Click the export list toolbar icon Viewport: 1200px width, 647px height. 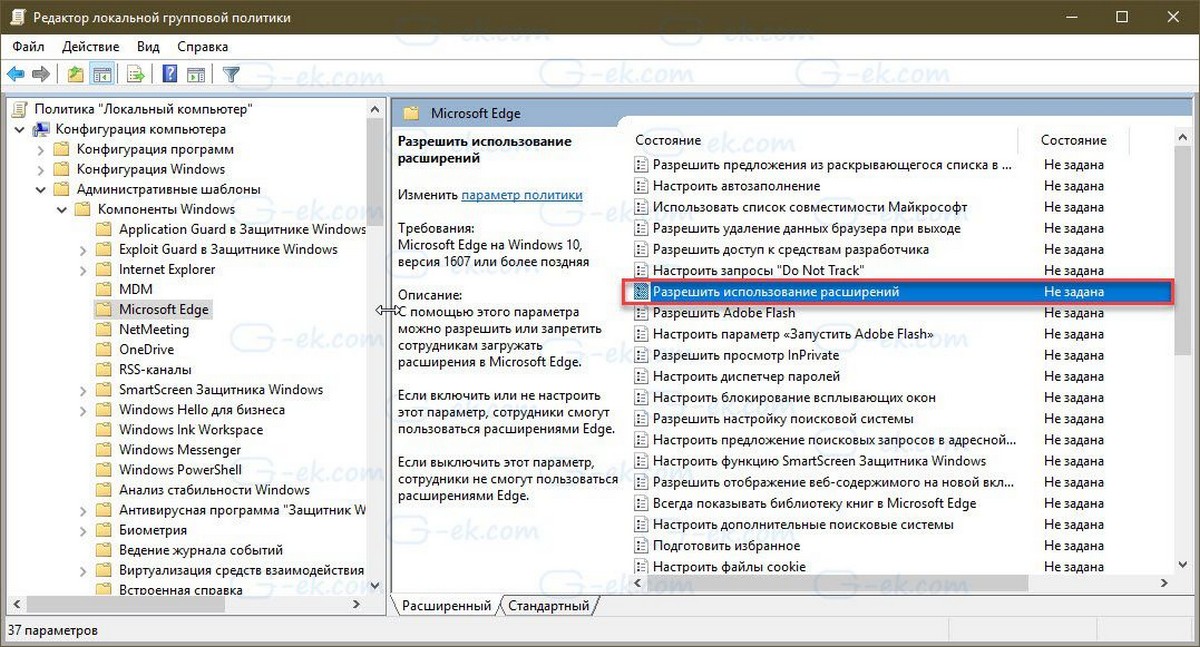point(136,74)
